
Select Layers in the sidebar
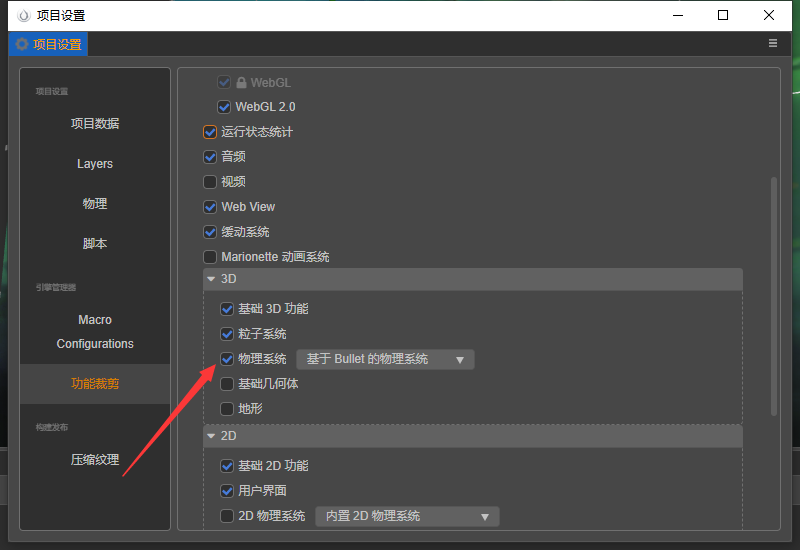pos(95,164)
